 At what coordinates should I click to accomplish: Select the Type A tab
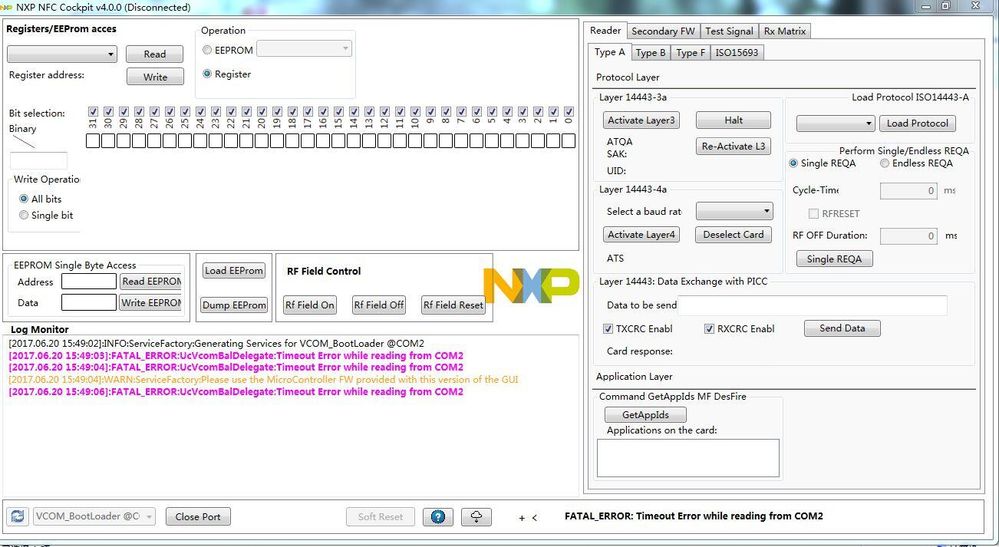pyautogui.click(x=610, y=52)
